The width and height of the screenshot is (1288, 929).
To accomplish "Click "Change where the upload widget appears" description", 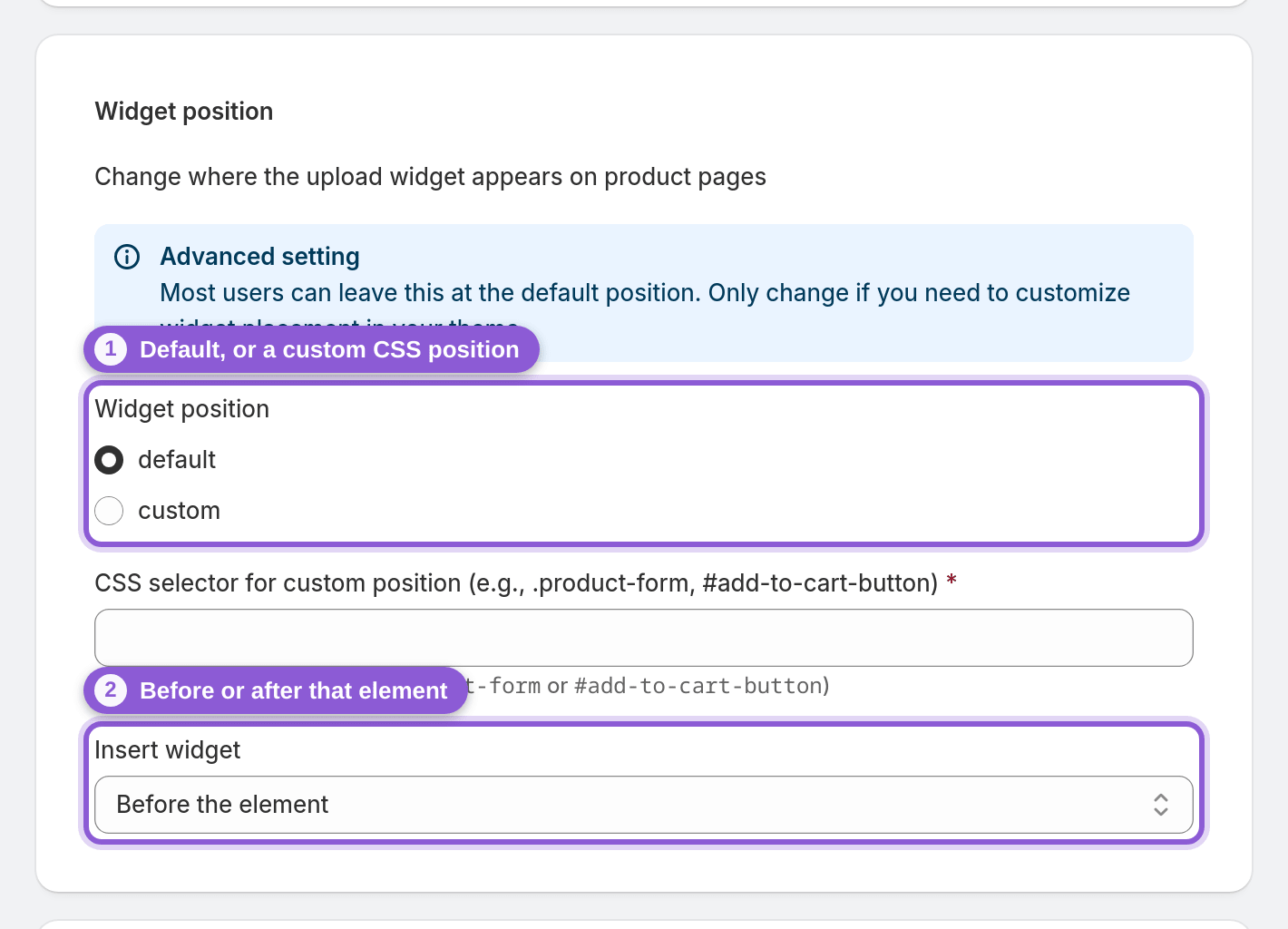I will pos(431,177).
